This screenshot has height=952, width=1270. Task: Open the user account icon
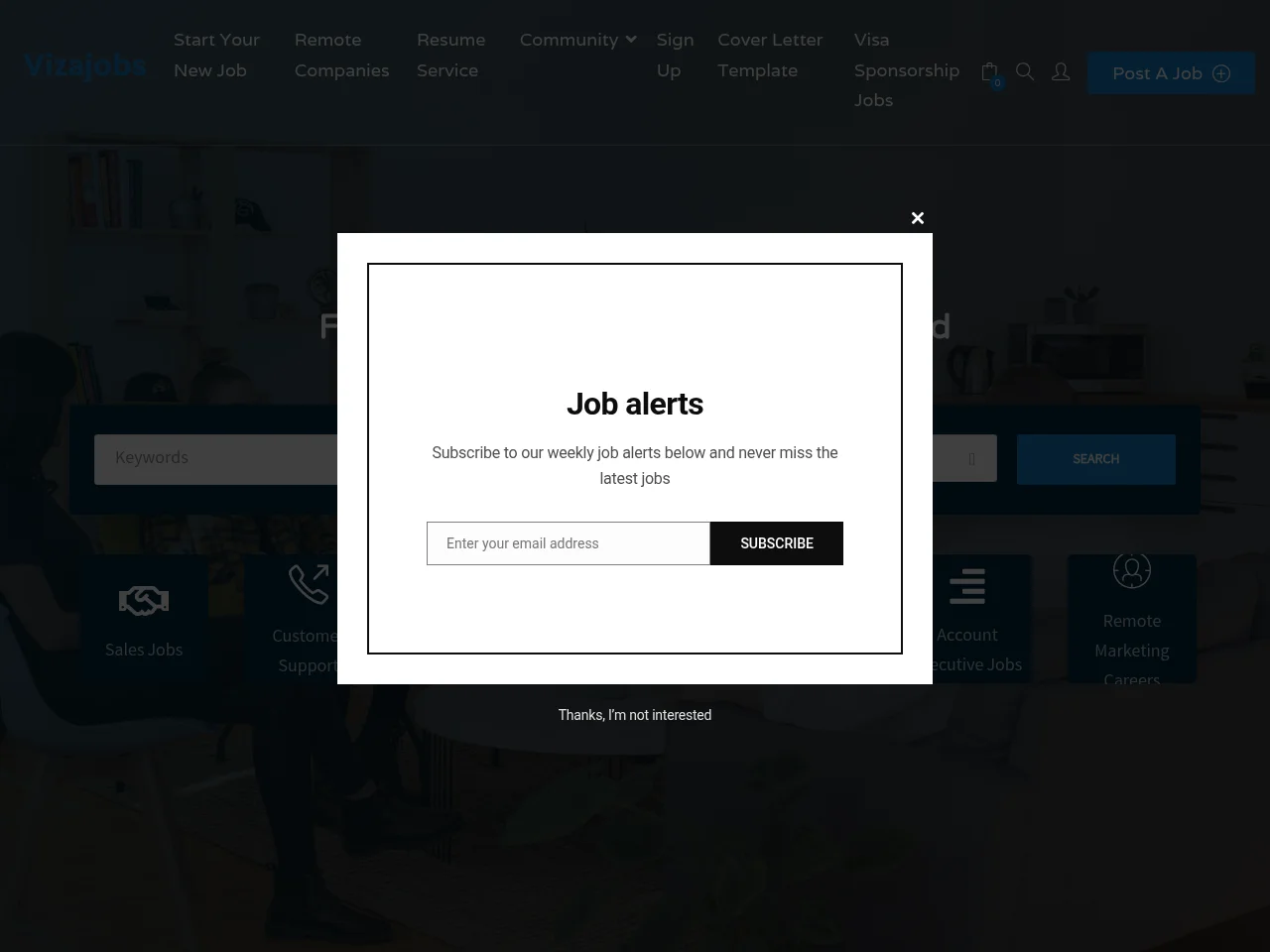pos(1061,71)
